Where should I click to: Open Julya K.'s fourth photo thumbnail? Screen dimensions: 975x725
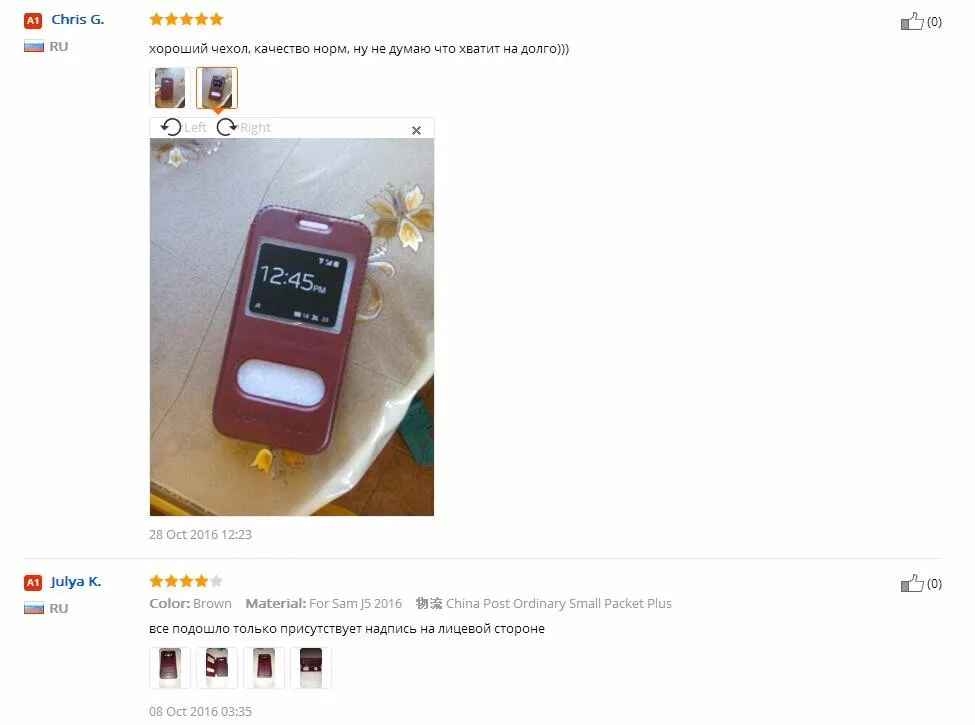(311, 668)
